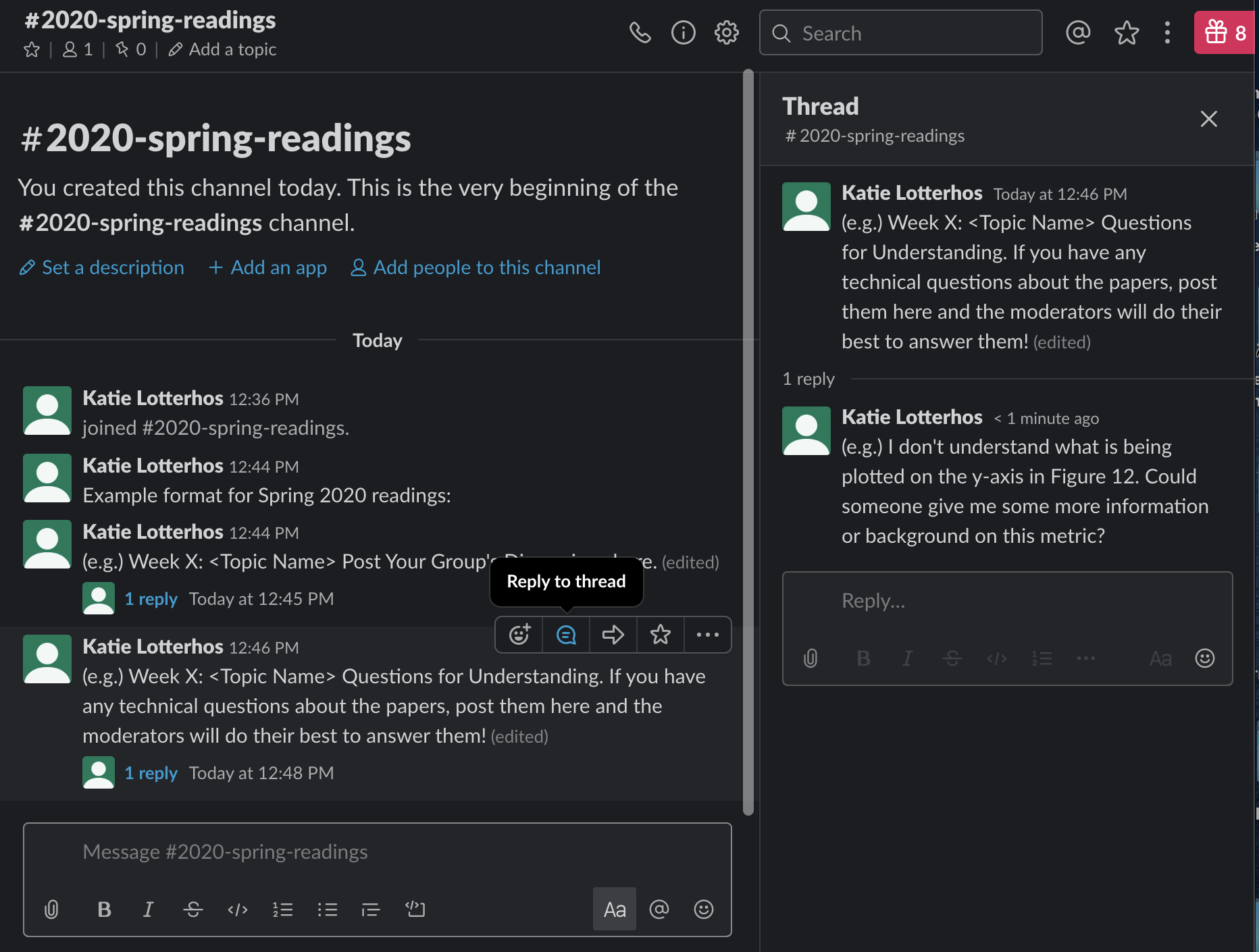The height and width of the screenshot is (952, 1259).
Task: Add reaction from message hover toolbar
Action: (x=519, y=635)
